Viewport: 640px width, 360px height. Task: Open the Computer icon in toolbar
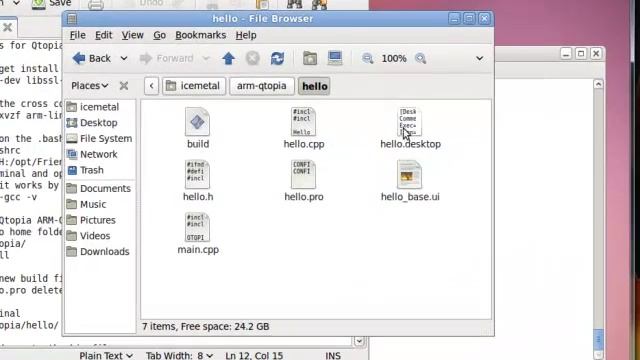[335, 58]
